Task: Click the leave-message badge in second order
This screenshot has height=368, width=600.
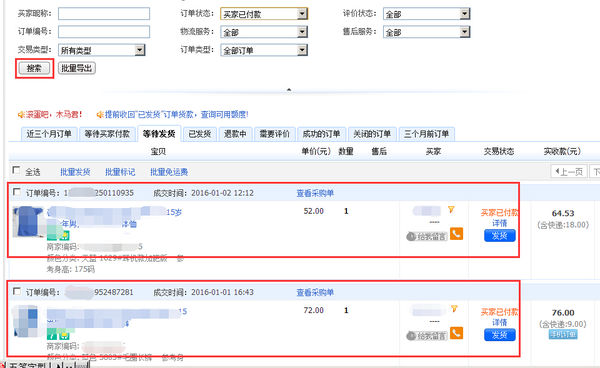Action: click(426, 336)
